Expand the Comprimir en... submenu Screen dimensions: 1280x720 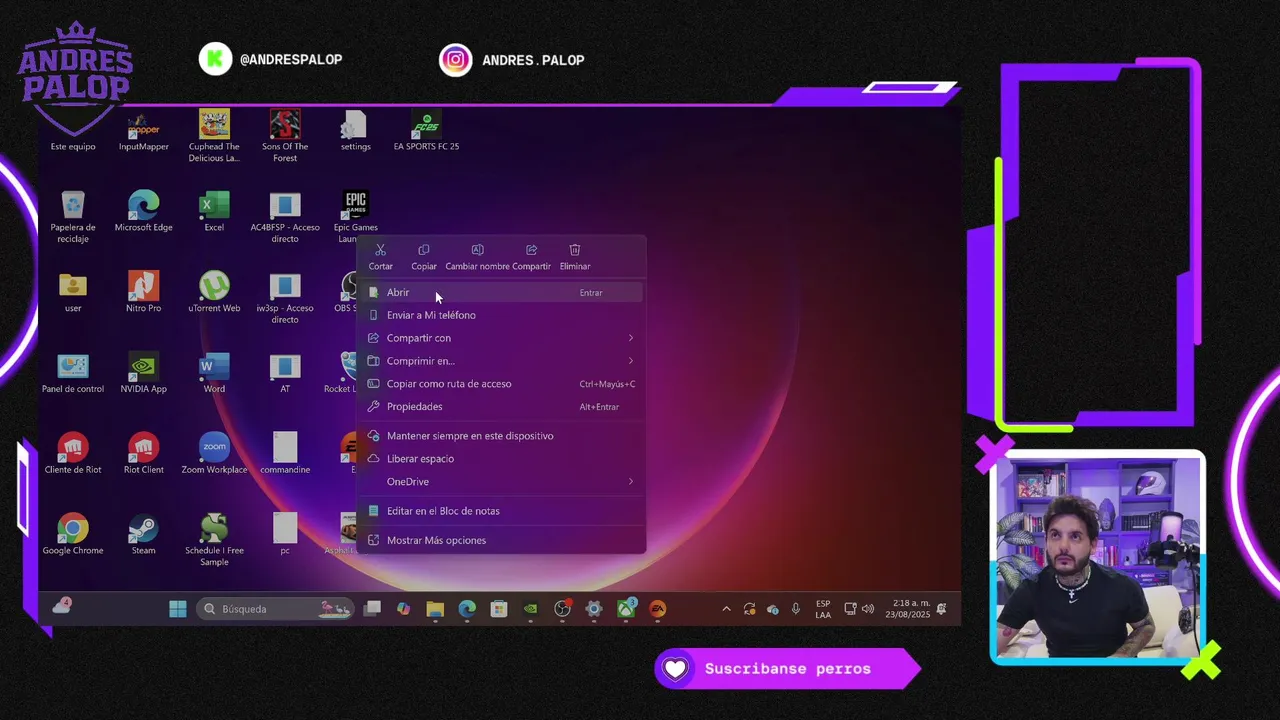501,361
